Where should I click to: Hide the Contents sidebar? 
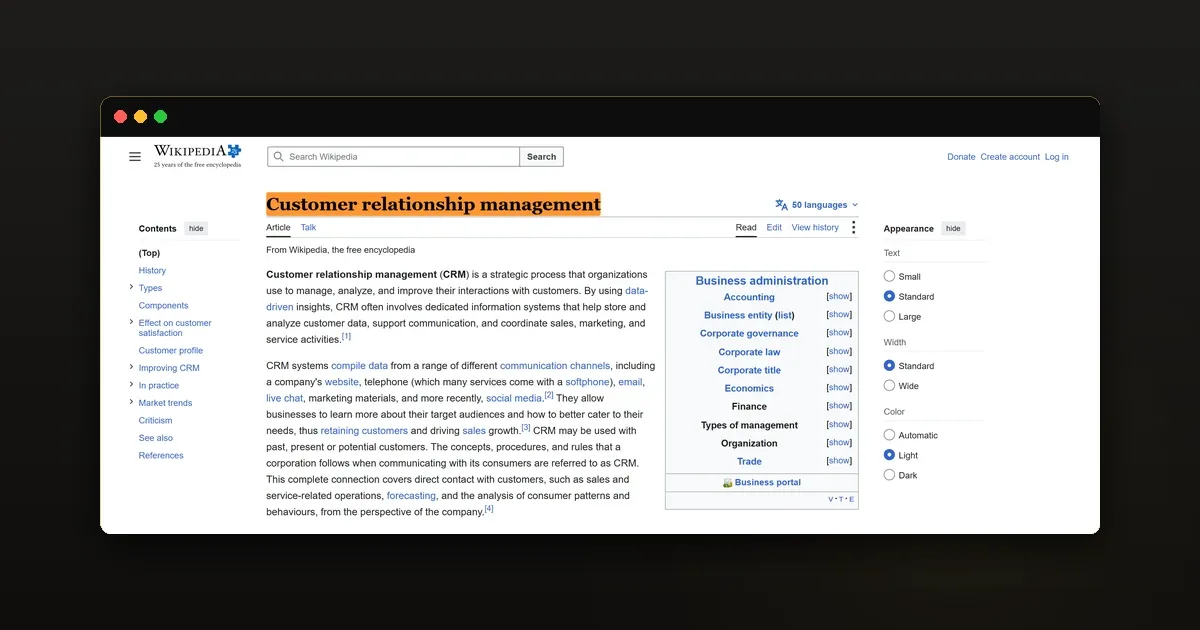point(196,229)
